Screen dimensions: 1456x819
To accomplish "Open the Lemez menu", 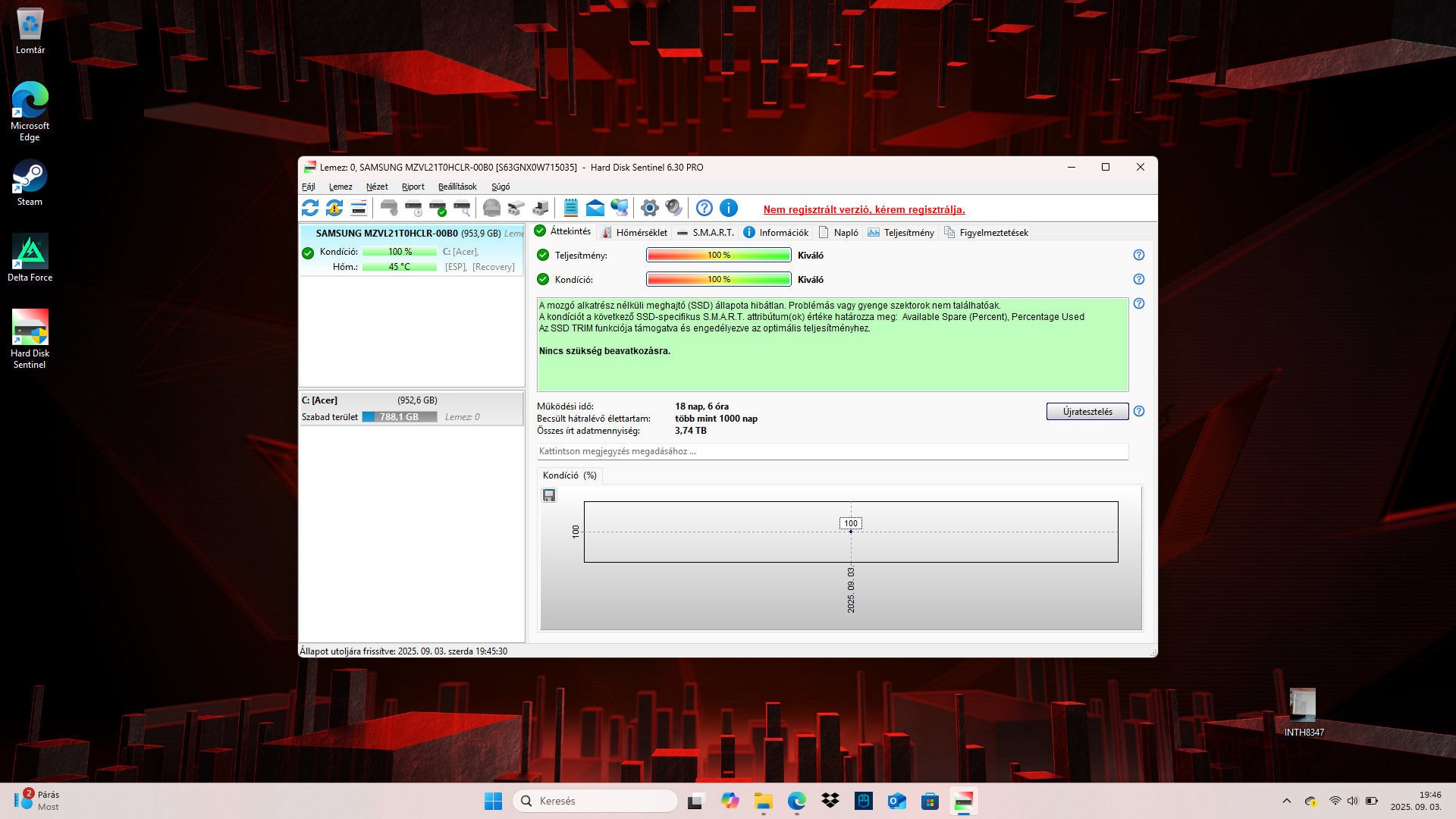I will tap(340, 187).
